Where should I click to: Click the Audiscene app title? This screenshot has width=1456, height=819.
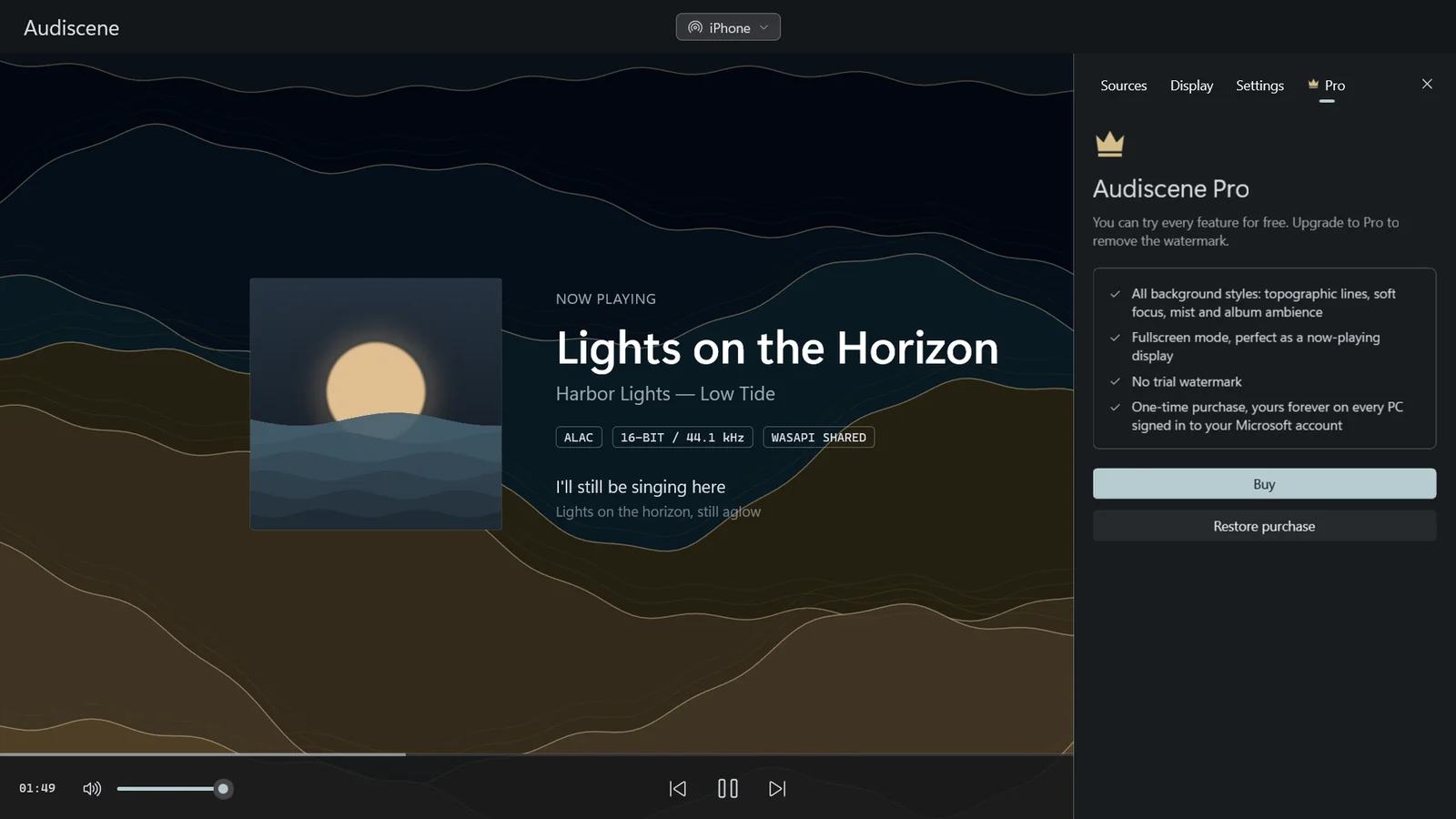71,28
